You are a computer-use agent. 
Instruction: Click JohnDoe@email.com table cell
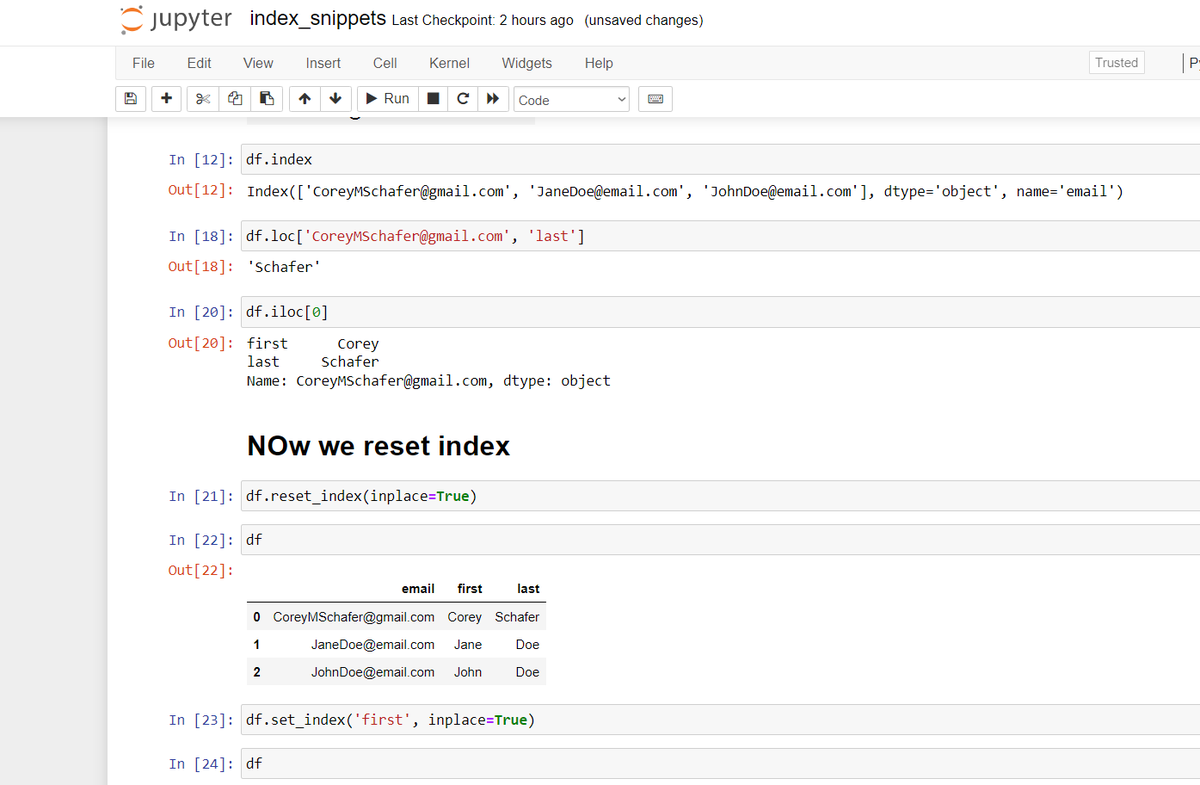[372, 673]
